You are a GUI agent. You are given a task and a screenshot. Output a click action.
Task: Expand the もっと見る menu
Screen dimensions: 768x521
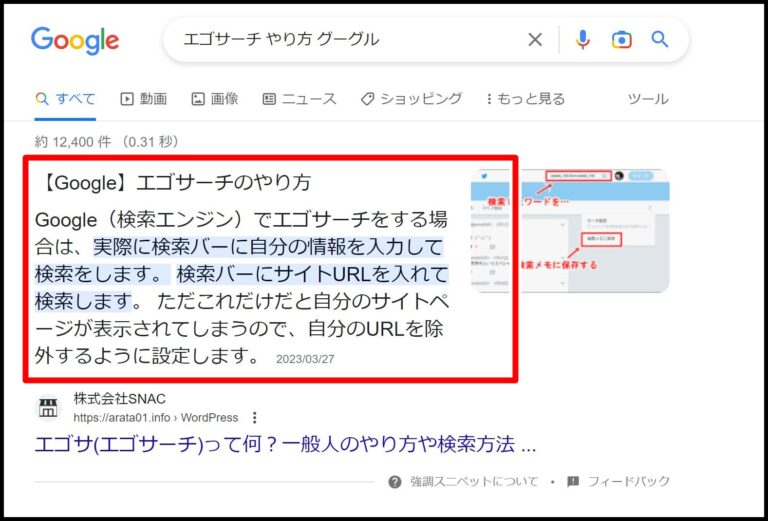(525, 99)
